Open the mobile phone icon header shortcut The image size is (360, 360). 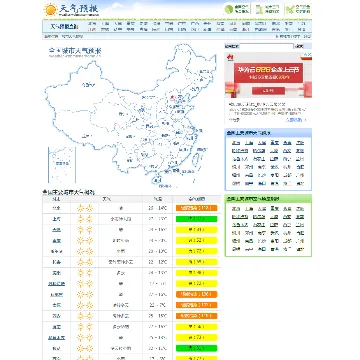[x=259, y=9]
